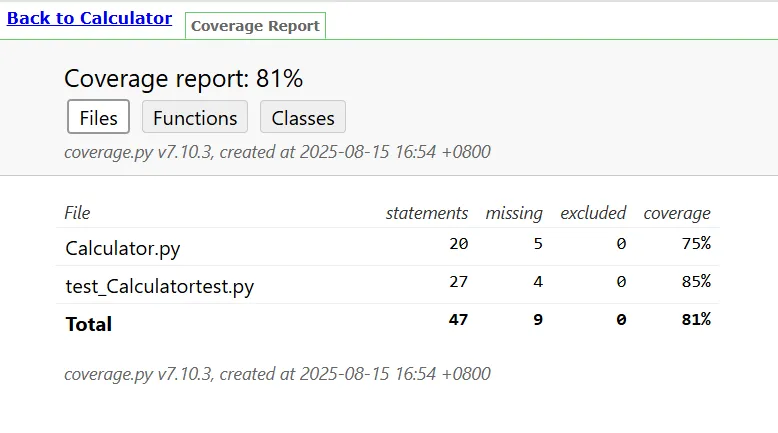Image resolution: width=778 pixels, height=433 pixels.
Task: Sort table by File column header
Action: [x=77, y=213]
